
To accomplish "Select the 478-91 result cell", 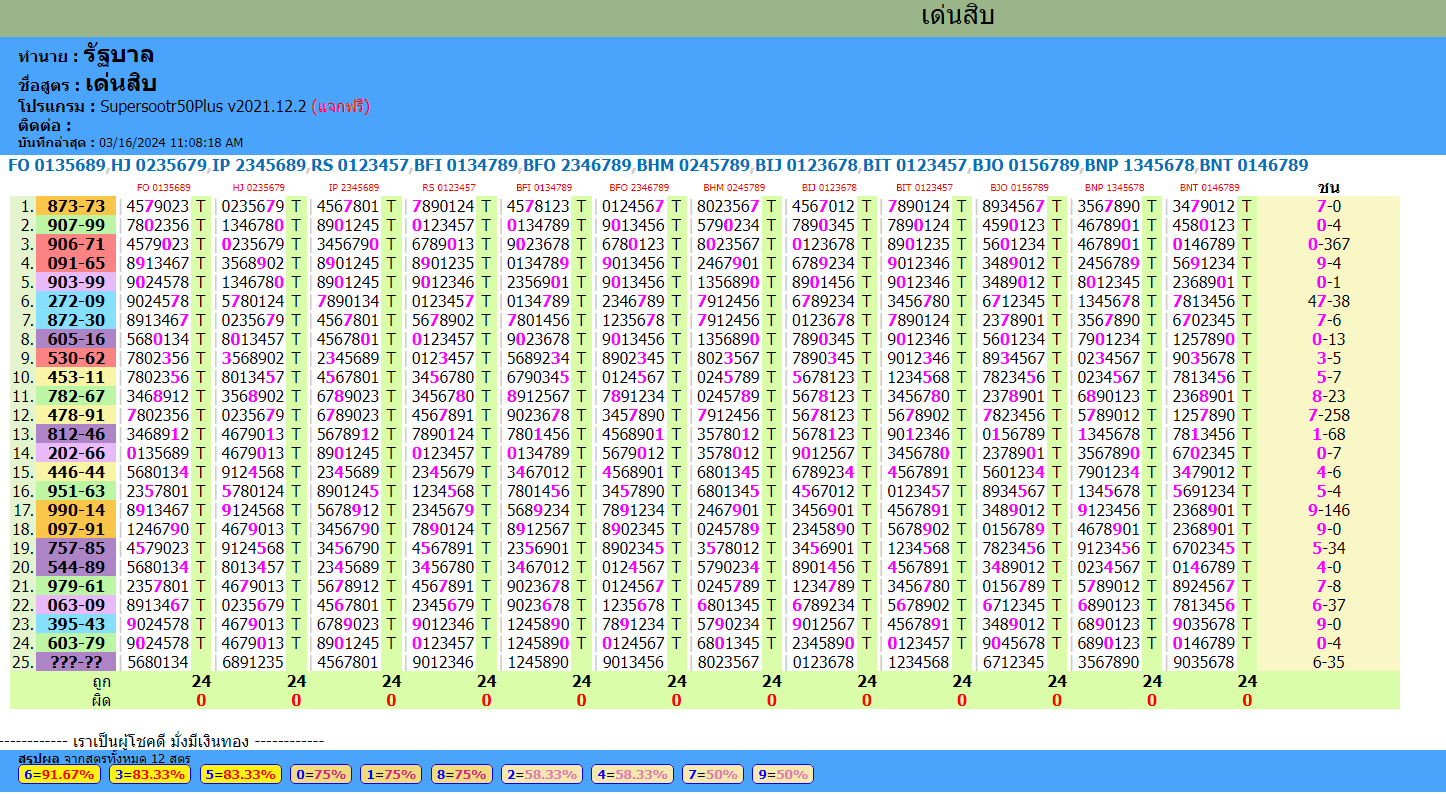I will click(76, 415).
